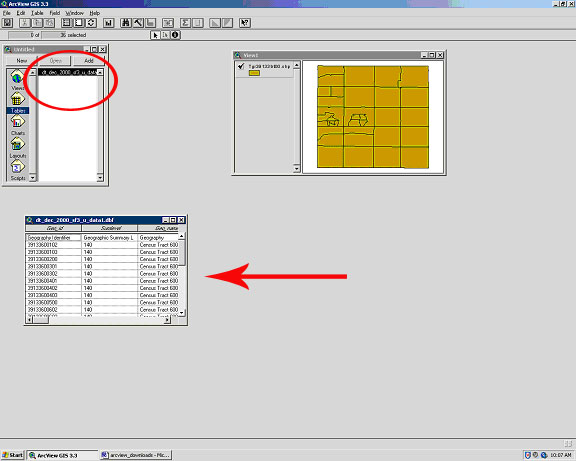Select the pointer Select tool

point(155,35)
